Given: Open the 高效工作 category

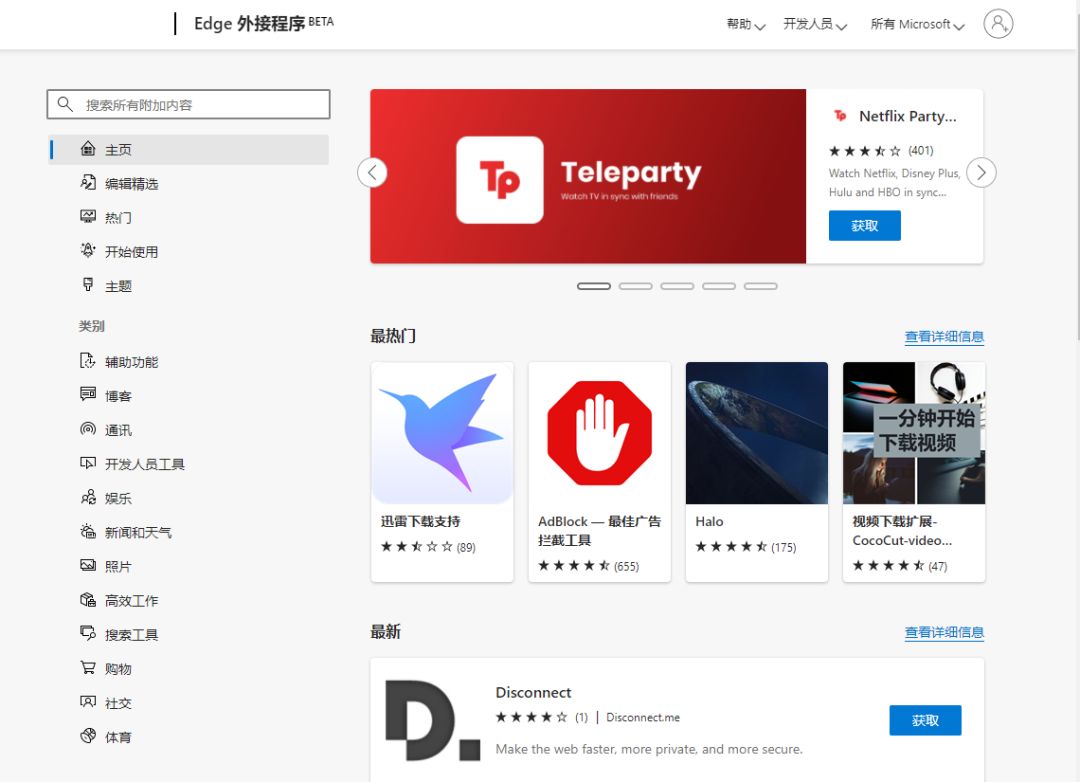Looking at the screenshot, I should 131,600.
